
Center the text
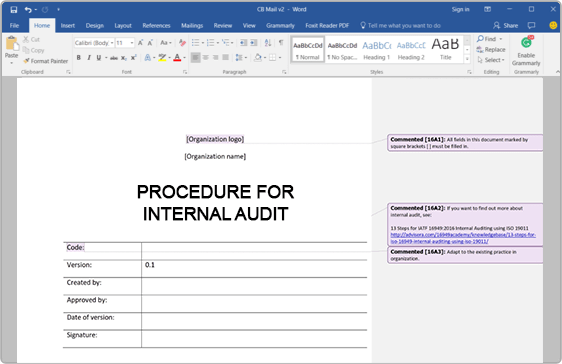point(206,57)
